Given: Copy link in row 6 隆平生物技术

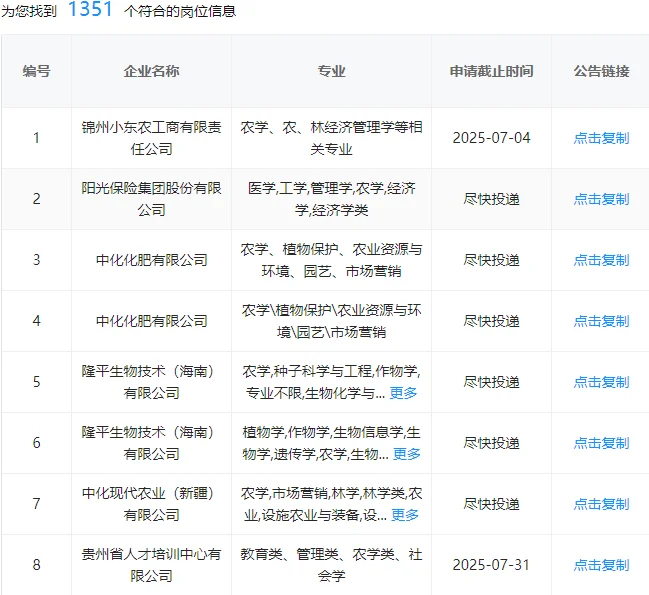Looking at the screenshot, I should pyautogui.click(x=601, y=443).
